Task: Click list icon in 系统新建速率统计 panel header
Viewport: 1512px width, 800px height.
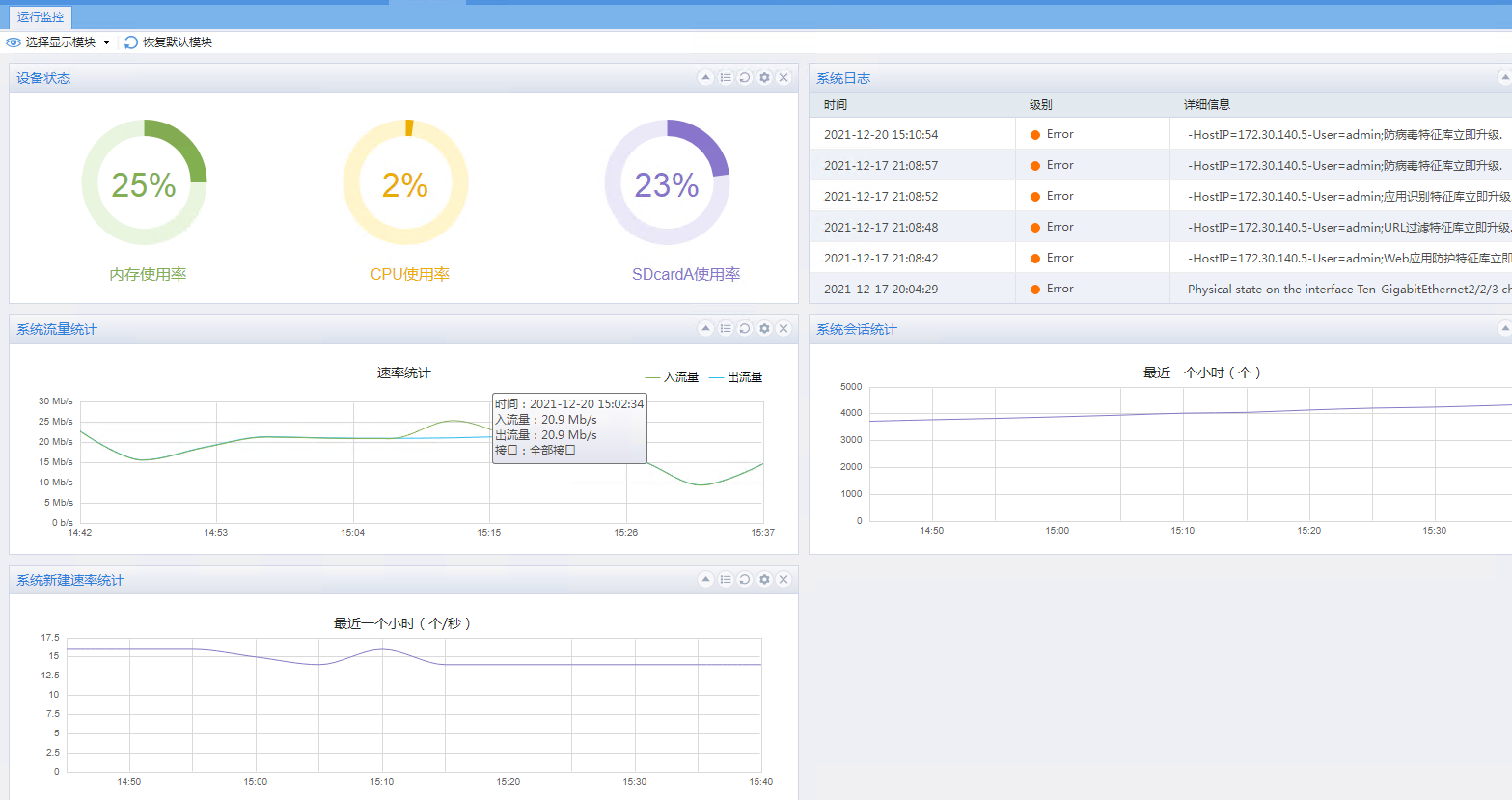Action: coord(726,580)
